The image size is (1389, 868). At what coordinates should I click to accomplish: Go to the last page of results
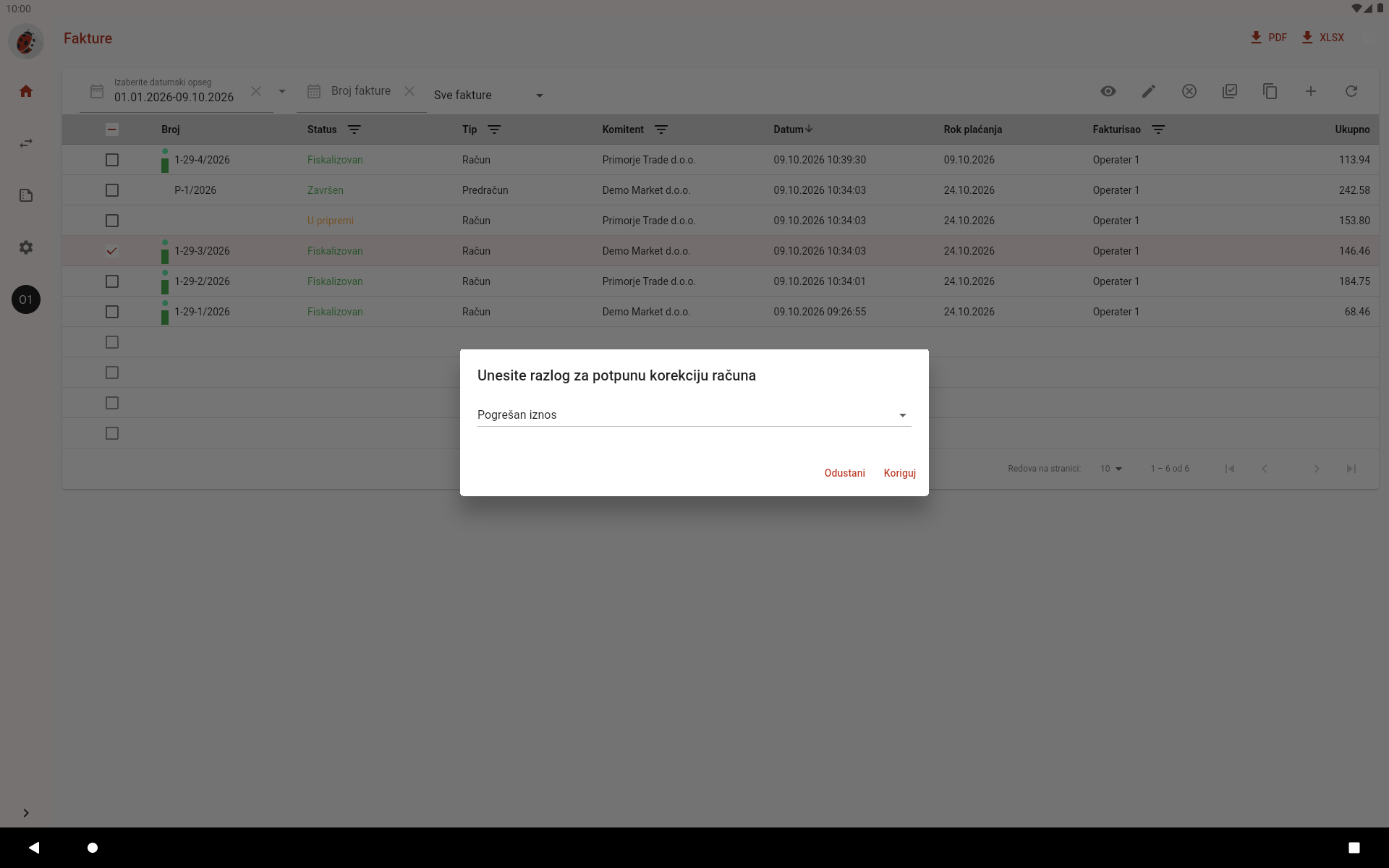[1351, 469]
